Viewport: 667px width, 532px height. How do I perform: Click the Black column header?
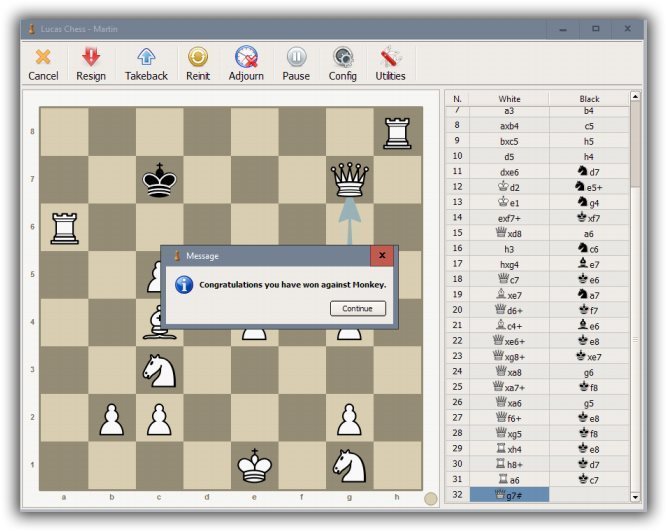pyautogui.click(x=589, y=99)
